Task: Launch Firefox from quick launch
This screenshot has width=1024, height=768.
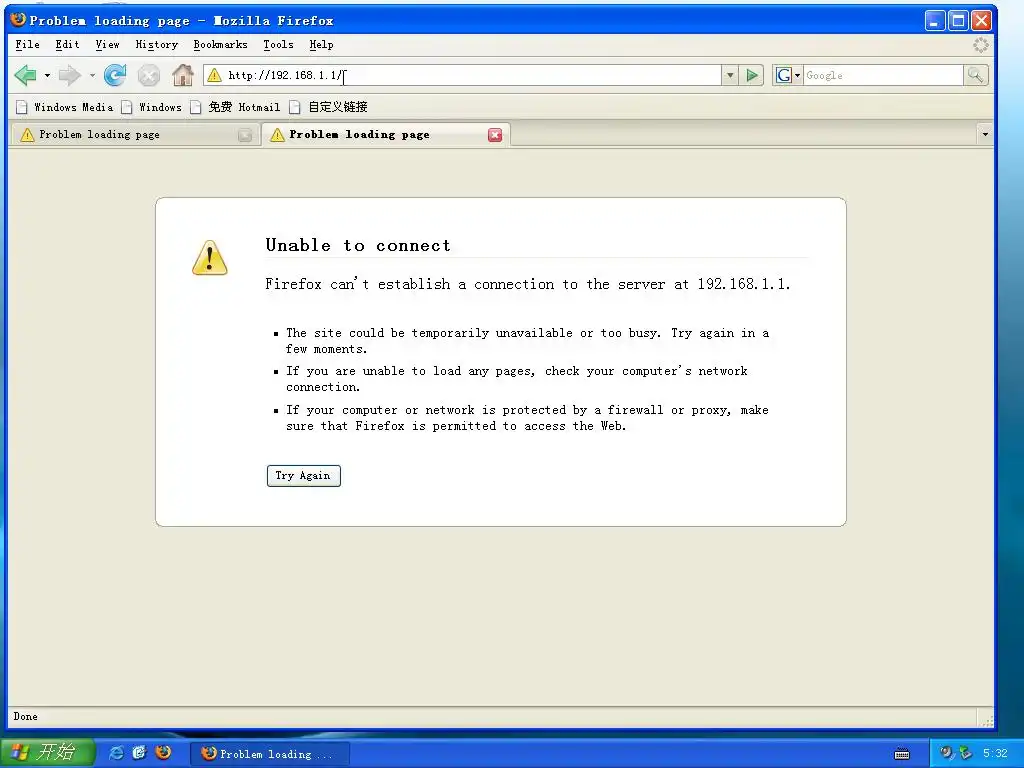Action: click(x=163, y=753)
